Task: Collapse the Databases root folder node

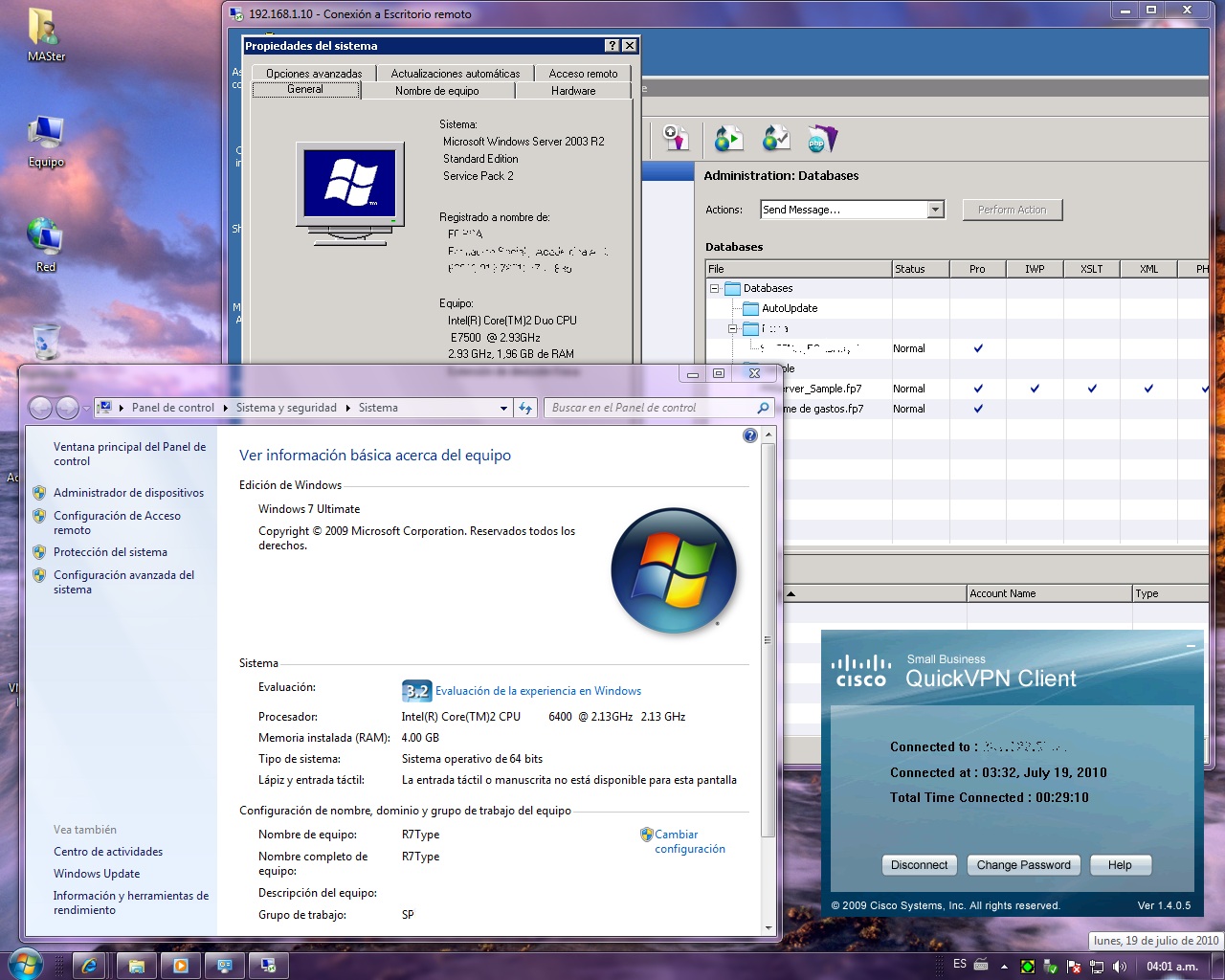Action: (x=714, y=288)
